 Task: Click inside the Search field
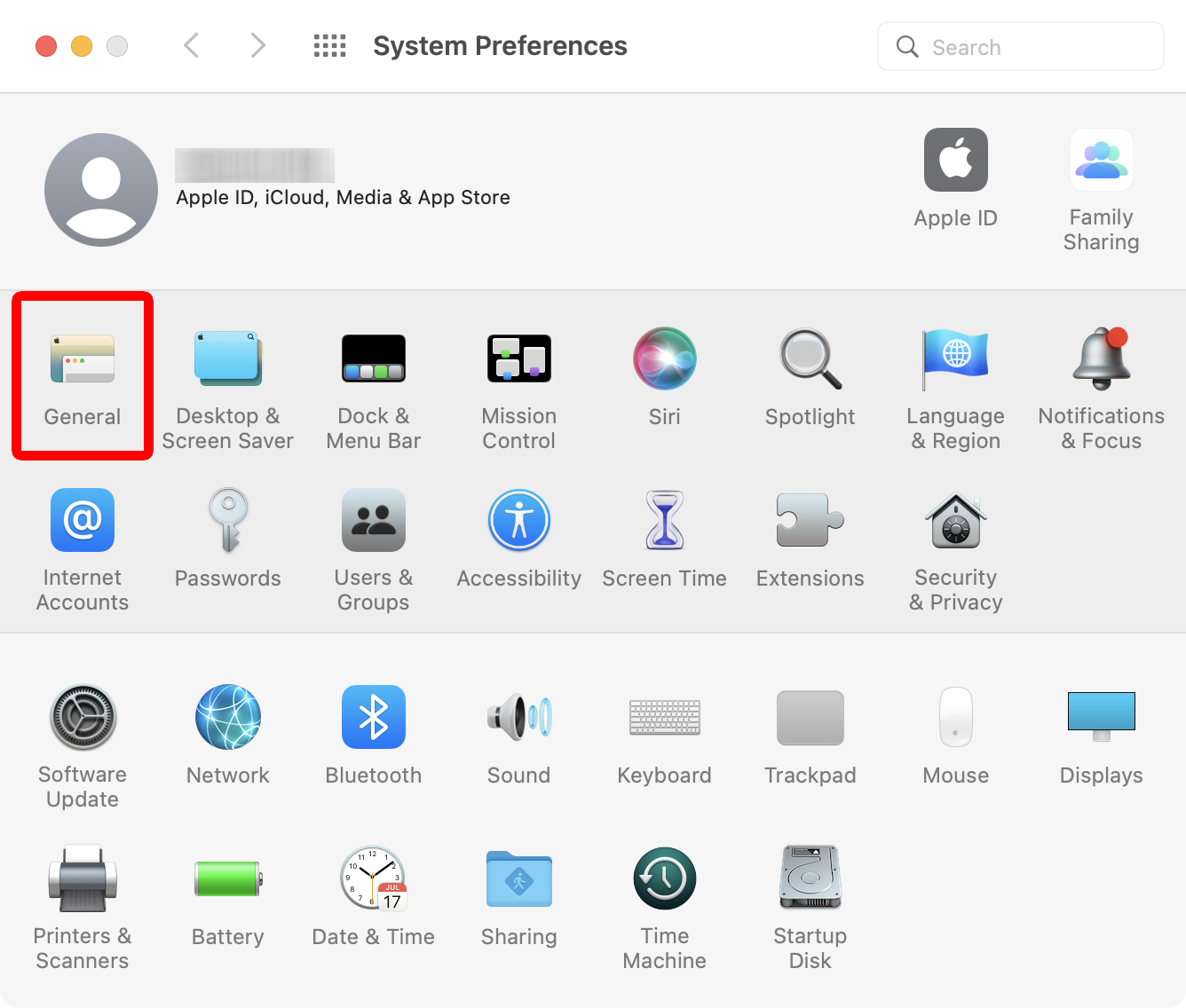(x=1019, y=46)
